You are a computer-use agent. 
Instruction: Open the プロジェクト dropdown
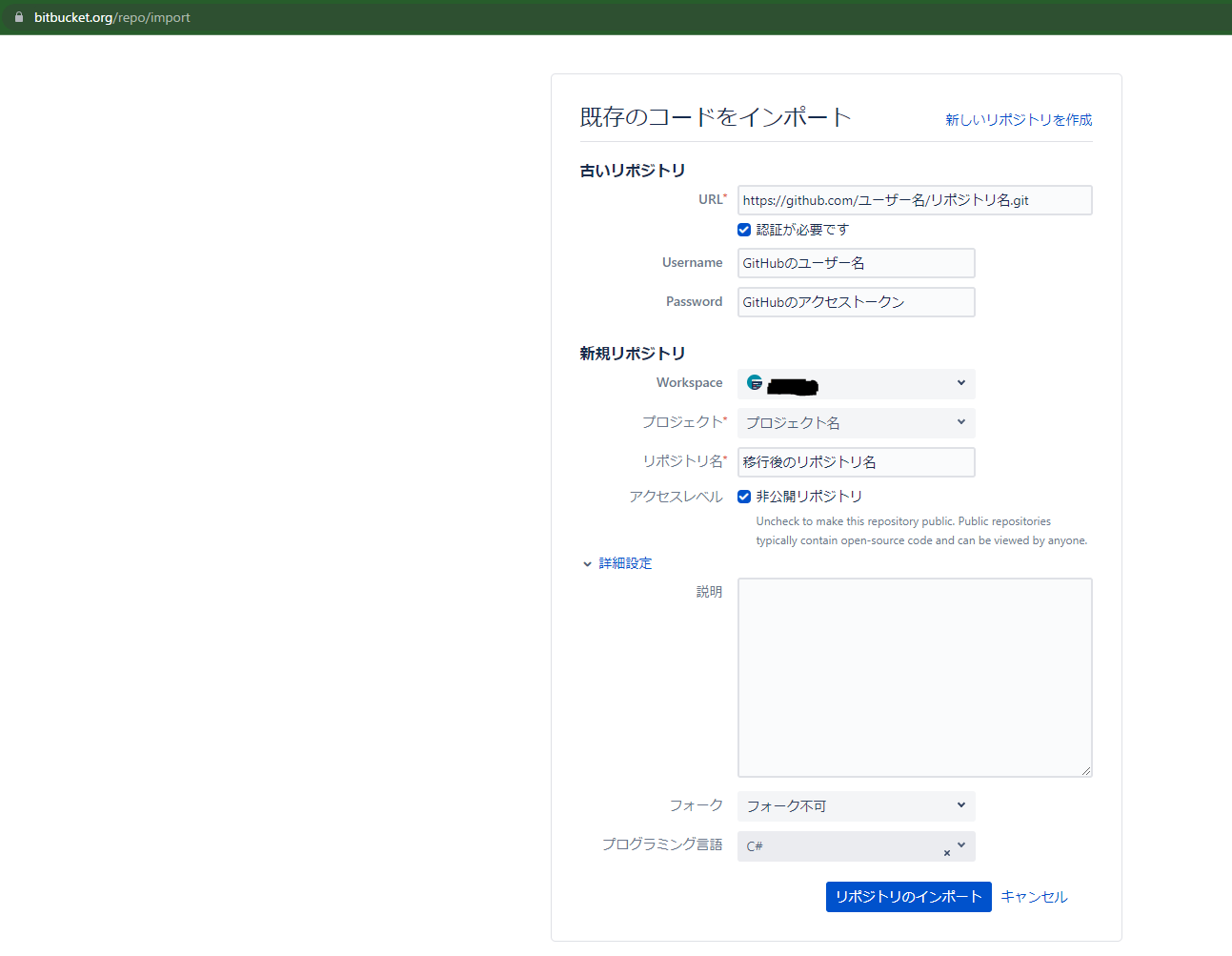pos(857,423)
